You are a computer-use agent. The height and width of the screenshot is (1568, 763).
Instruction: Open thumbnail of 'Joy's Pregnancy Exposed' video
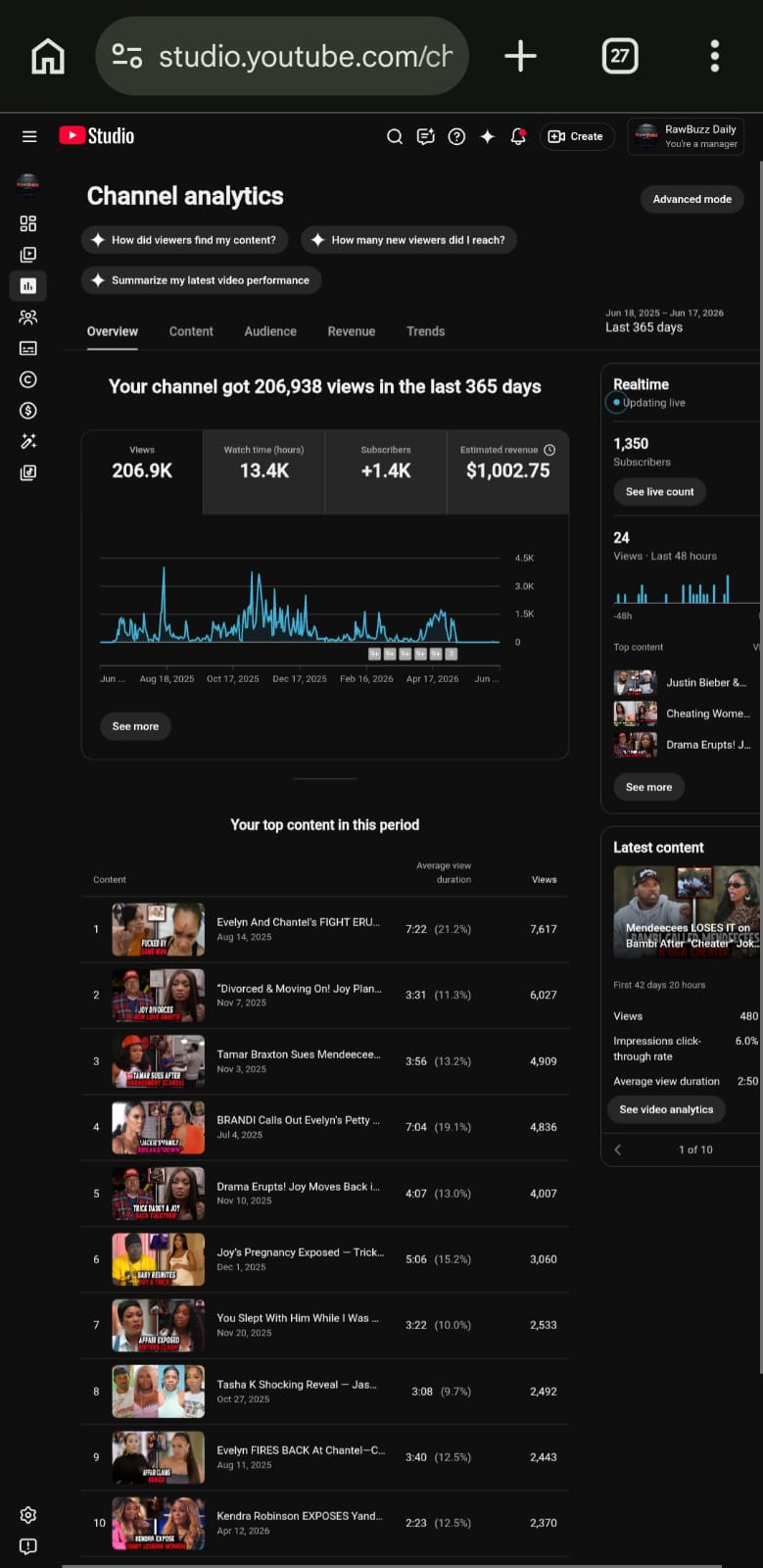click(159, 1259)
